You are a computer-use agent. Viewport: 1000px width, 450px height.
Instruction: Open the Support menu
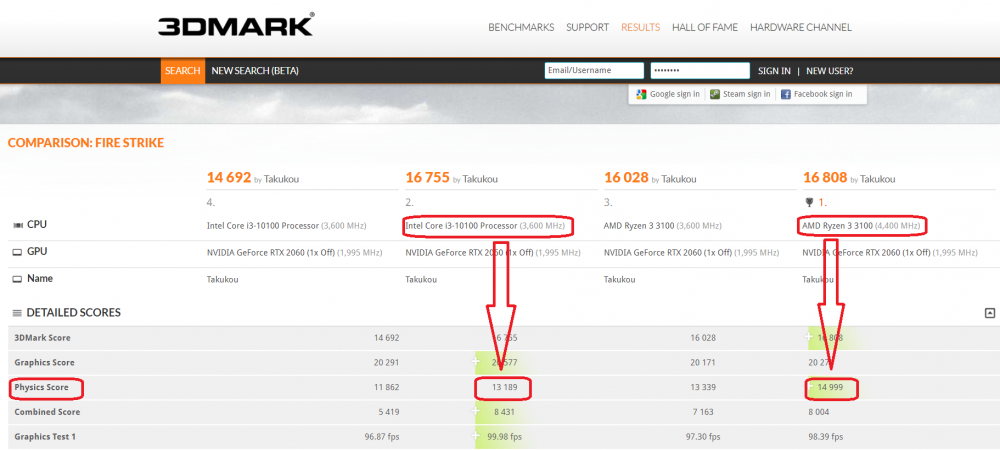pos(587,27)
